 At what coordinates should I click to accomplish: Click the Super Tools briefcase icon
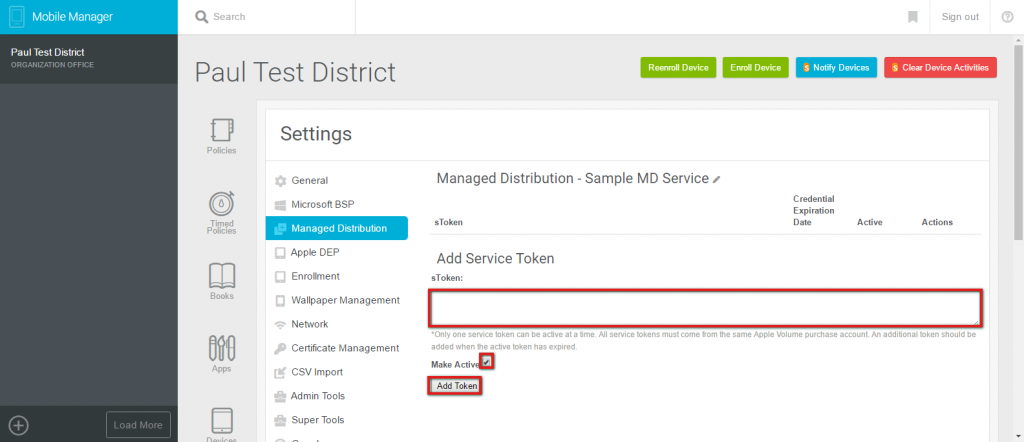(x=280, y=420)
